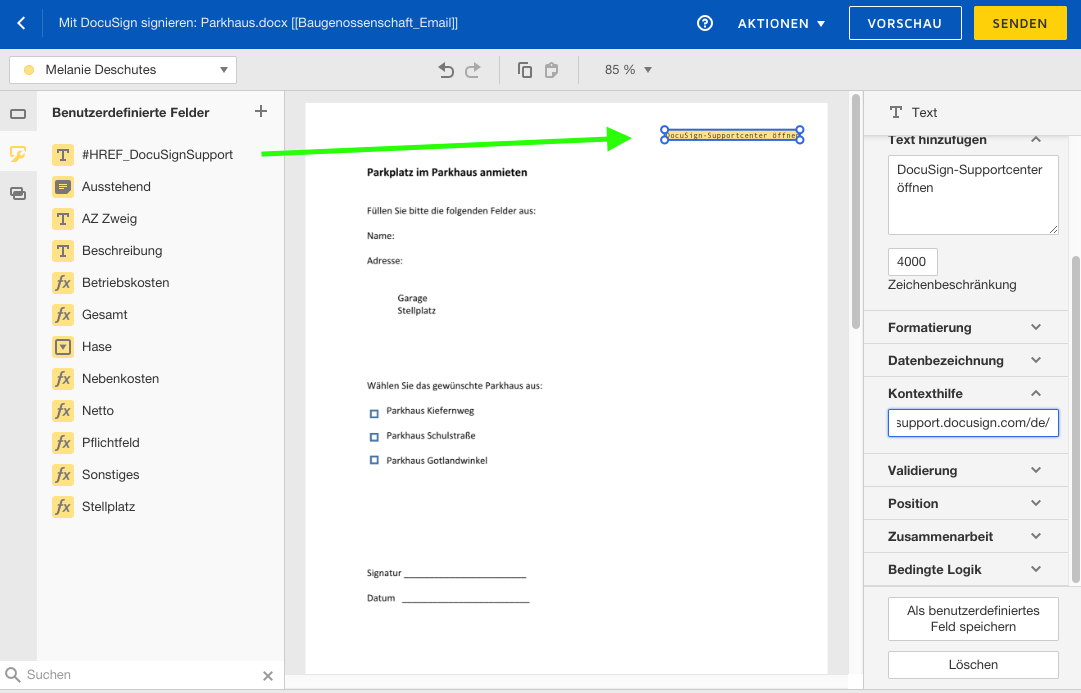Viewport: 1081px width, 693px height.
Task: Select the Copy icon in the toolbar
Action: point(524,69)
